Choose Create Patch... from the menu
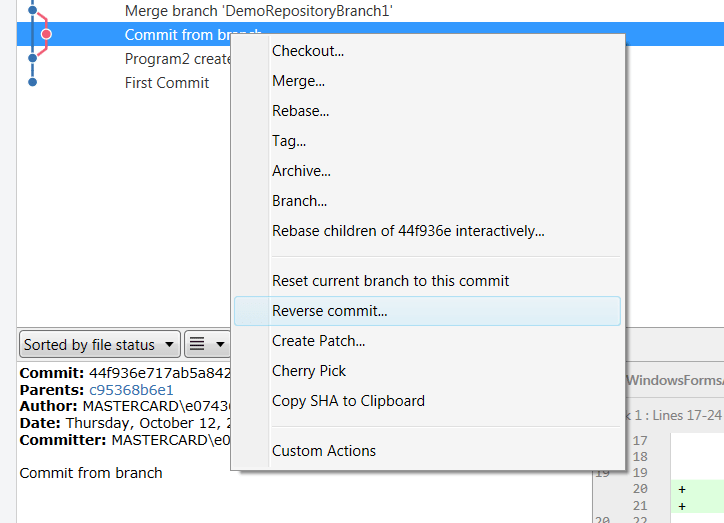Screen dimensions: 724x523 click(x=318, y=341)
